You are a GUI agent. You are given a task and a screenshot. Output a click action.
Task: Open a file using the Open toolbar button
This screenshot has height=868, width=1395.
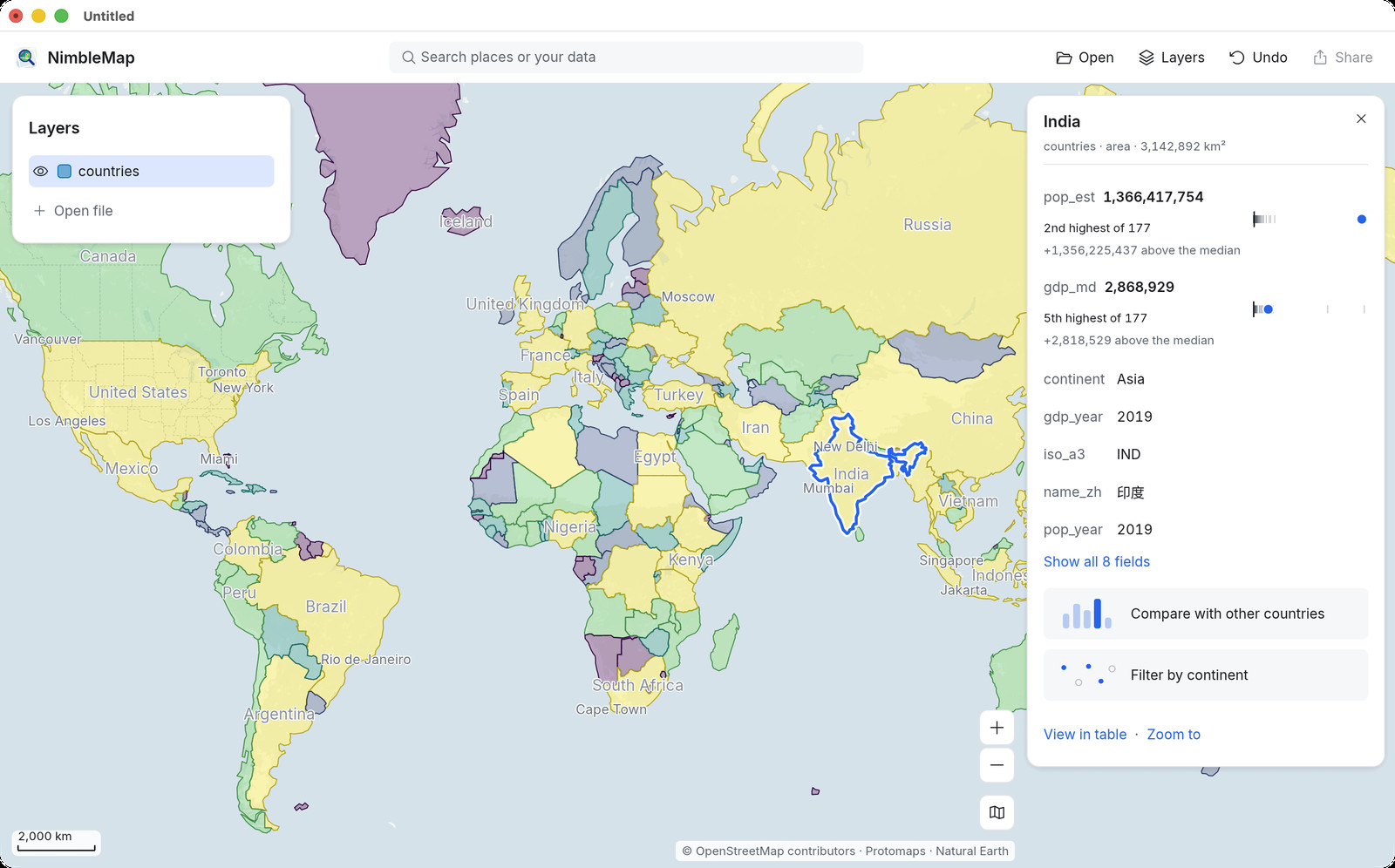coord(1085,58)
